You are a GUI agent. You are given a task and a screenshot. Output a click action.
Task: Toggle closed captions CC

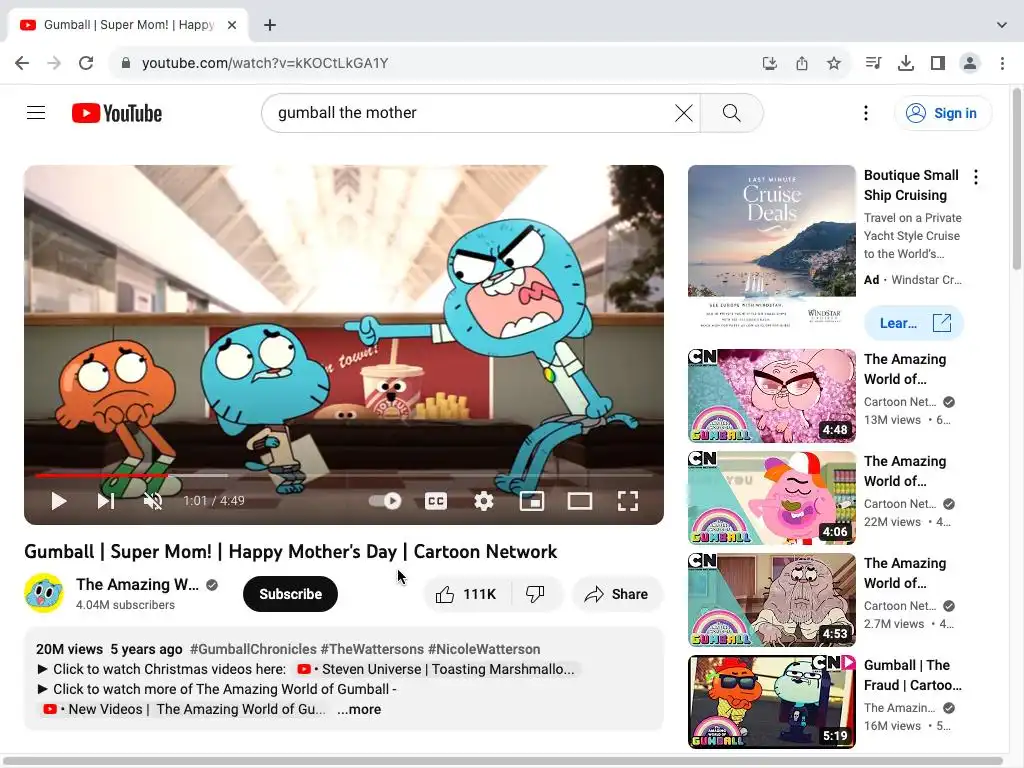coord(436,501)
